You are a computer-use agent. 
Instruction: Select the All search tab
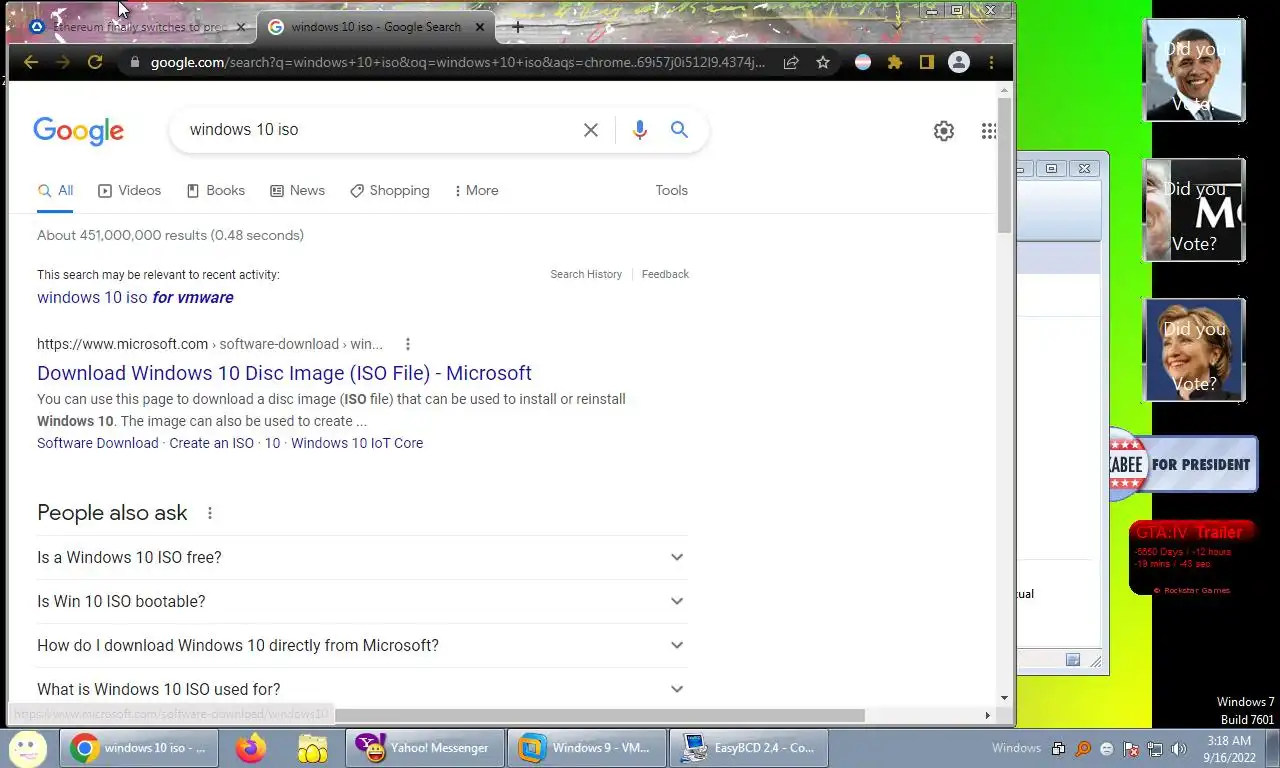click(55, 190)
